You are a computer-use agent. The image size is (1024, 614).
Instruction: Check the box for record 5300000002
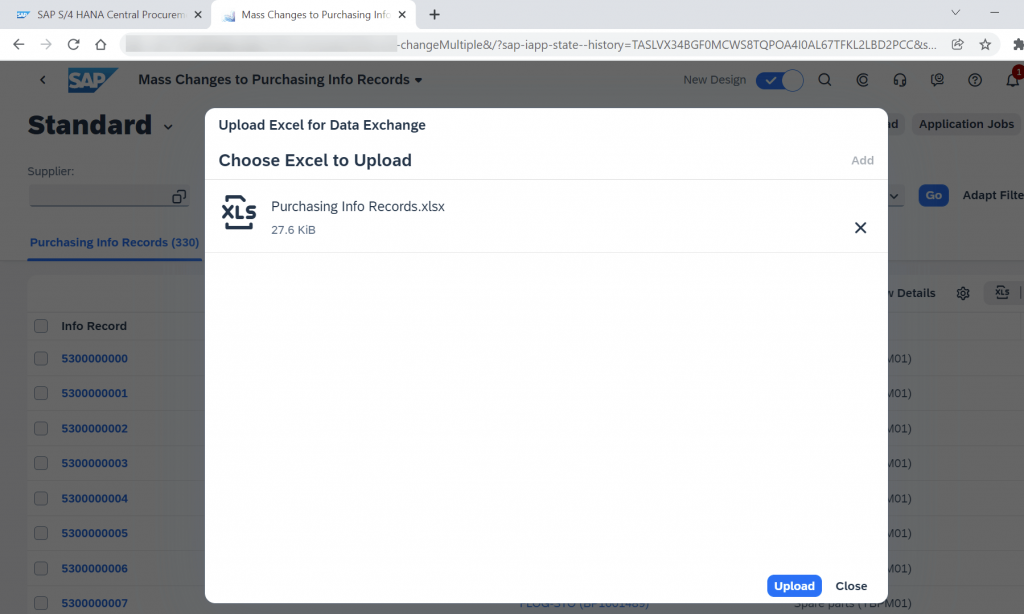tap(41, 428)
